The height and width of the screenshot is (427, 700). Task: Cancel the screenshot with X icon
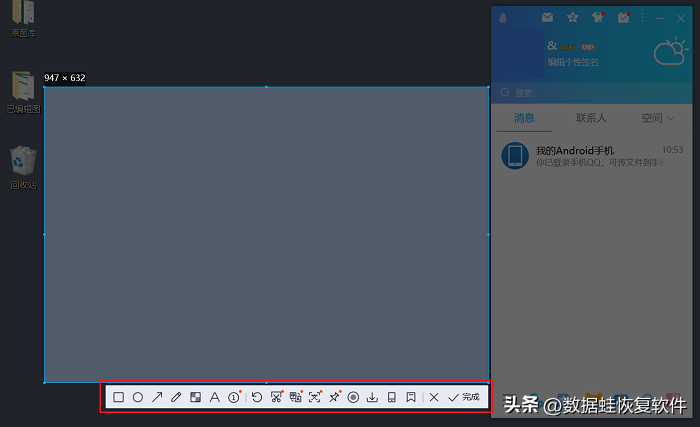coord(434,397)
